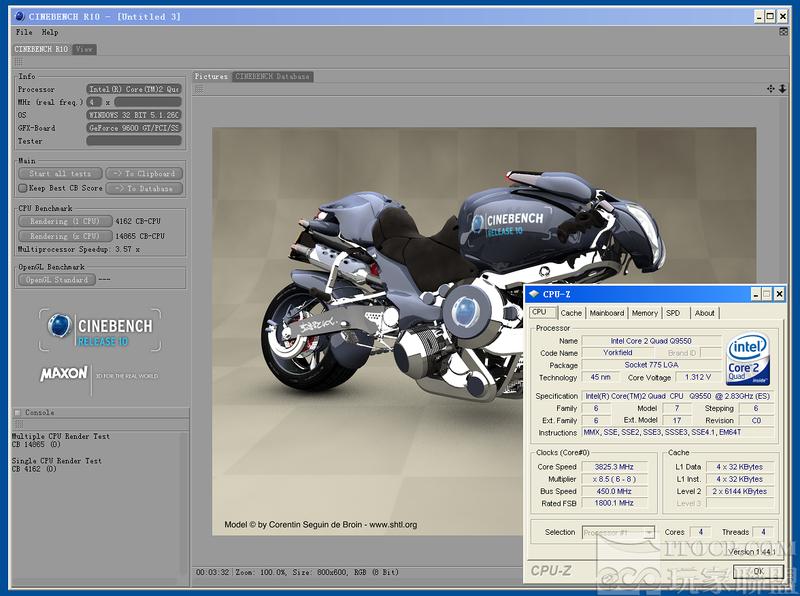Switch to CPU-Z Cache tab

(571, 313)
